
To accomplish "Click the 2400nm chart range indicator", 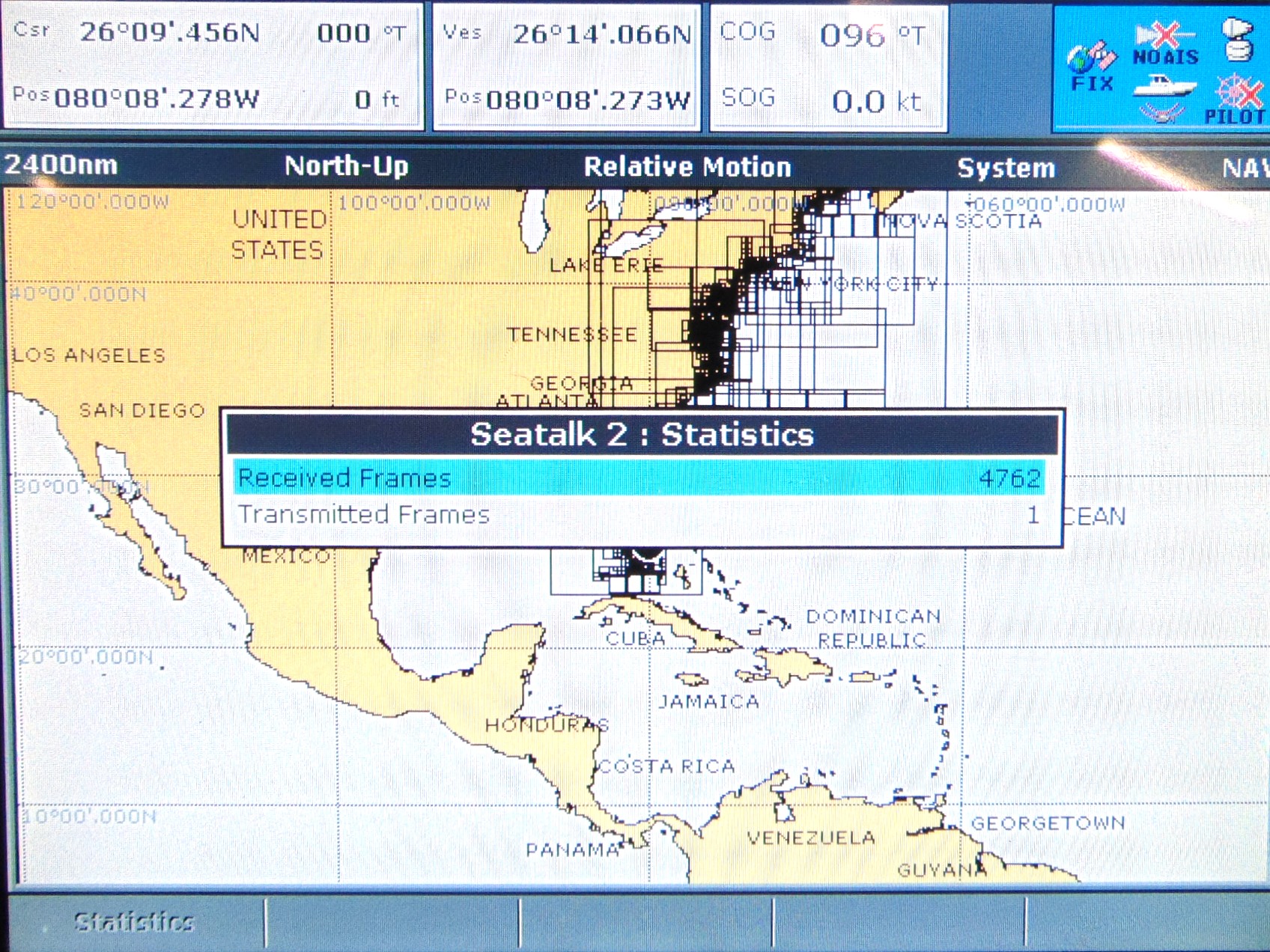I will (61, 165).
